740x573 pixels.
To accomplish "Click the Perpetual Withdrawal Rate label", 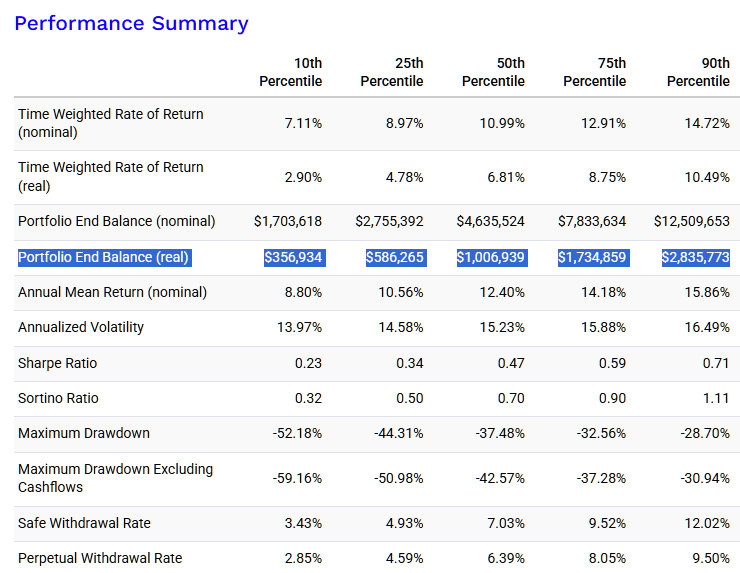I will 100,558.
